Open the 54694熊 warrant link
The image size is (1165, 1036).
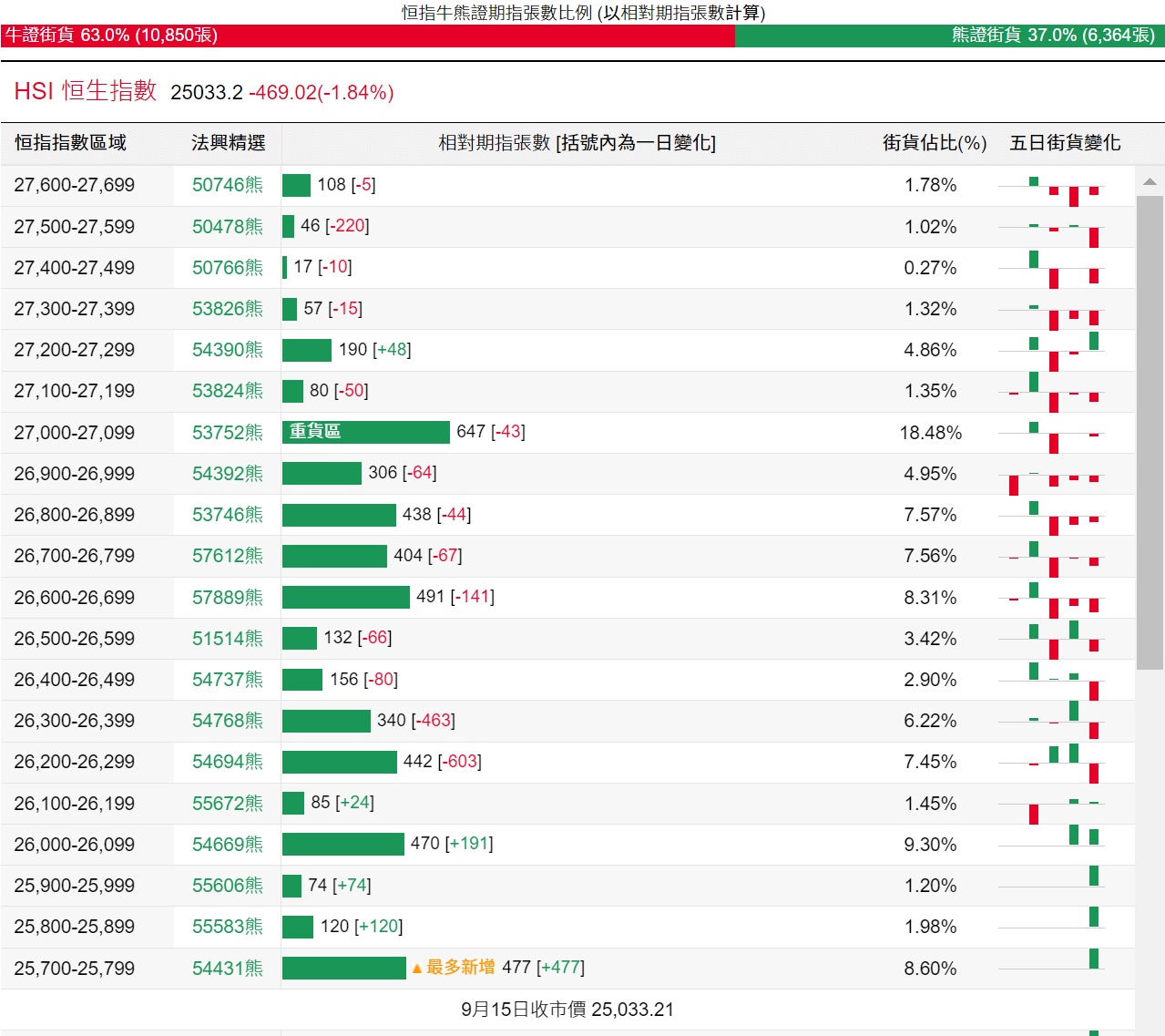click(x=227, y=762)
